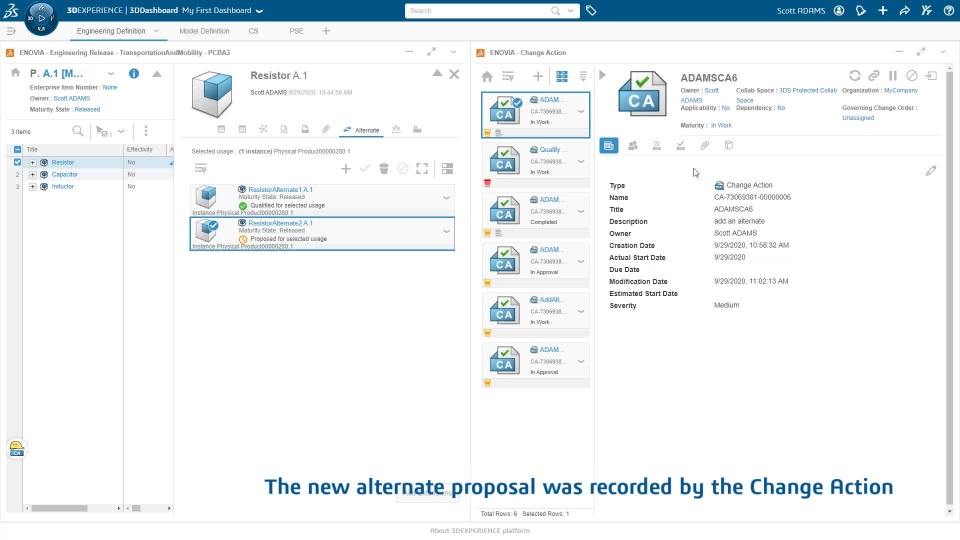Search the 3 items list
This screenshot has height=540, width=960.
point(78,131)
